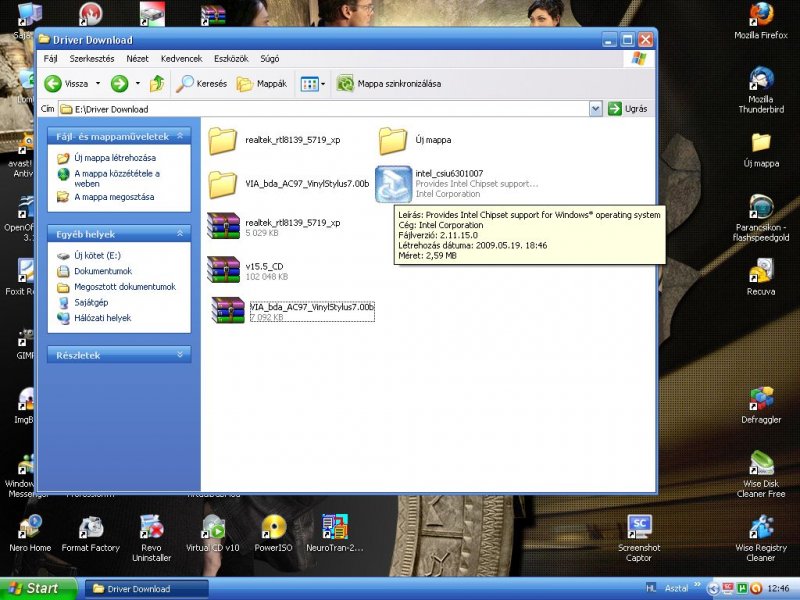The height and width of the screenshot is (600, 800).
Task: Click Mappa szinkronizálása sync button
Action: tap(389, 84)
